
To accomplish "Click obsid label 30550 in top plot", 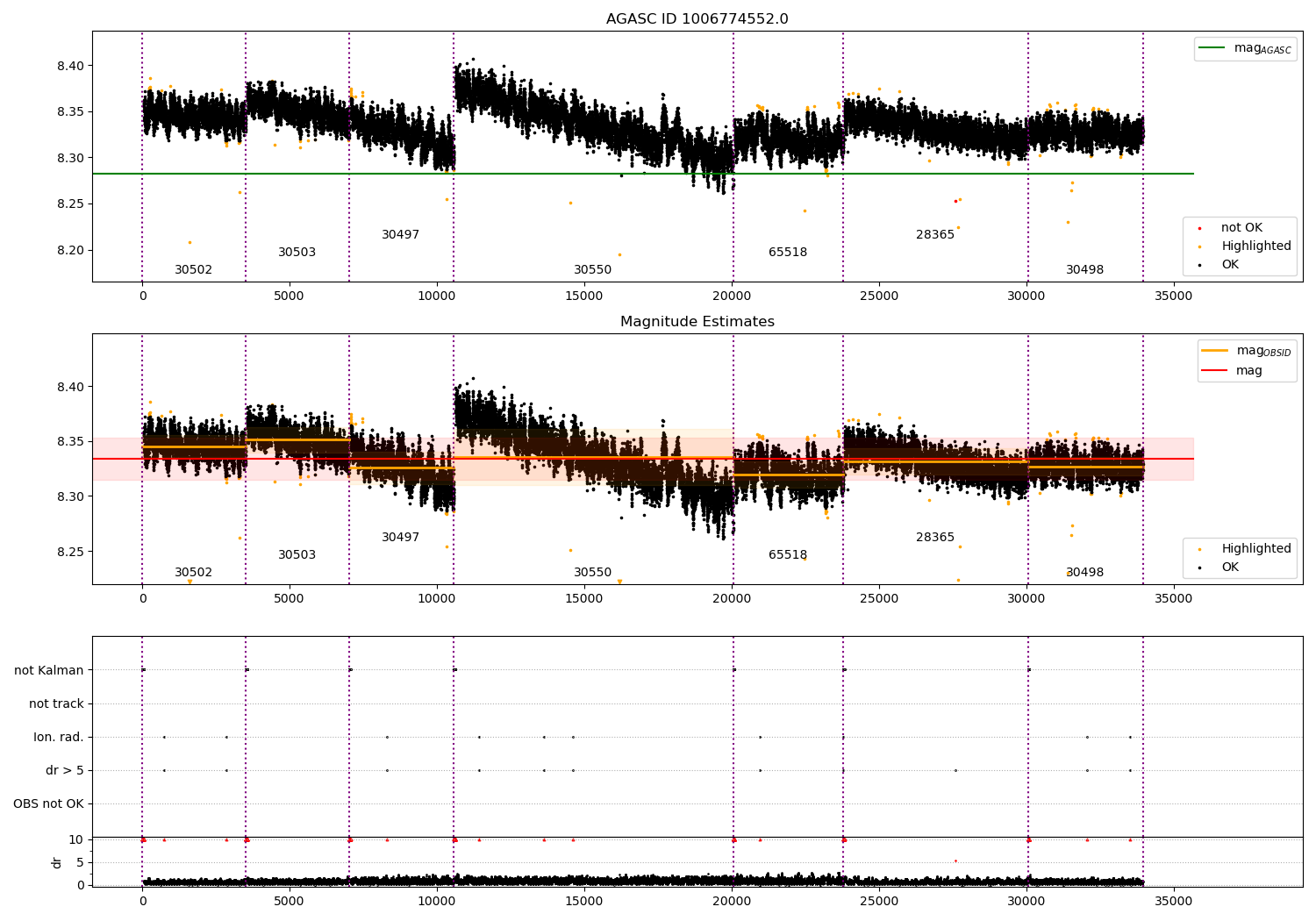I will (592, 270).
